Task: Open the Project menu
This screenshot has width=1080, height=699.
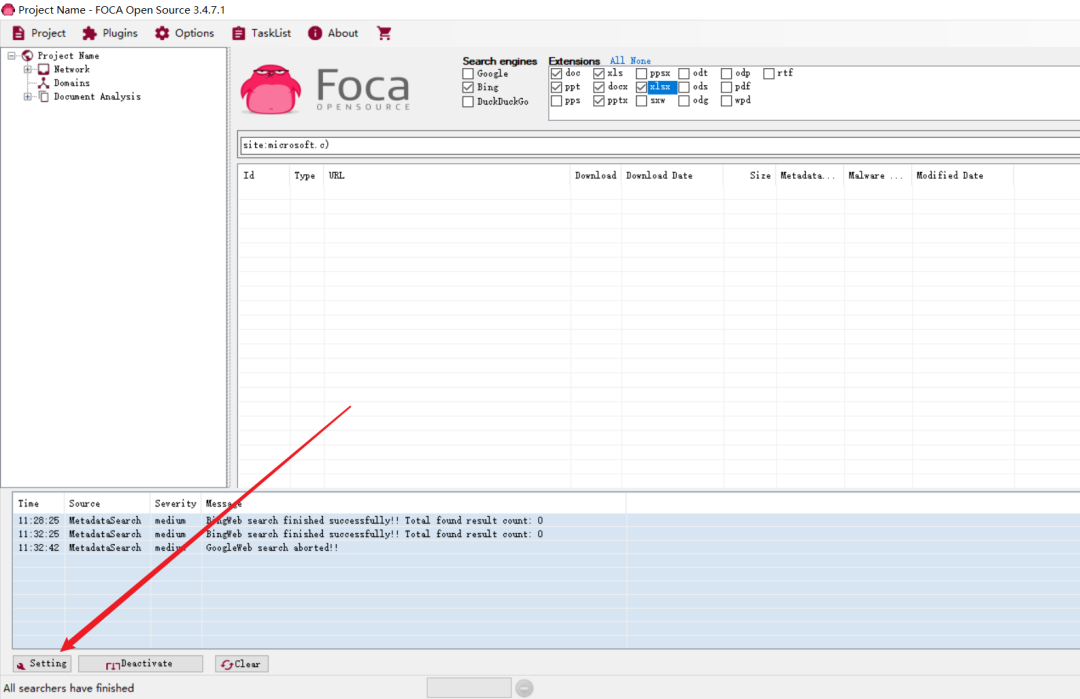Action: point(39,33)
